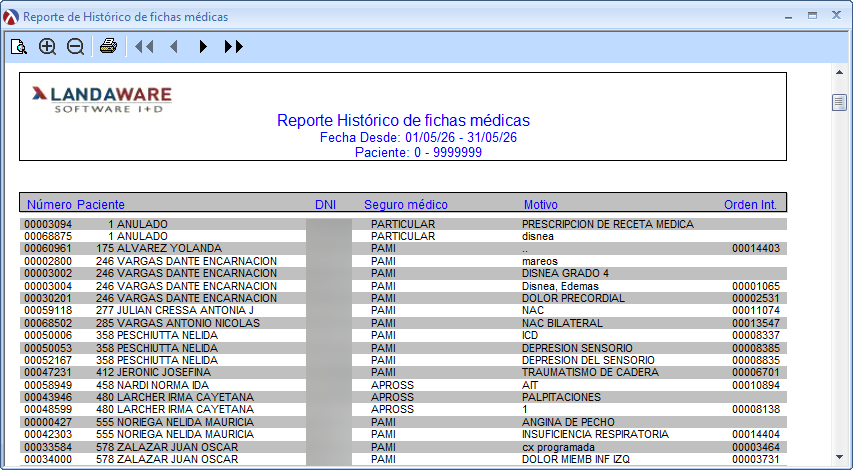Click motive DOLOR MIEMB INF IZQ

pos(576,459)
